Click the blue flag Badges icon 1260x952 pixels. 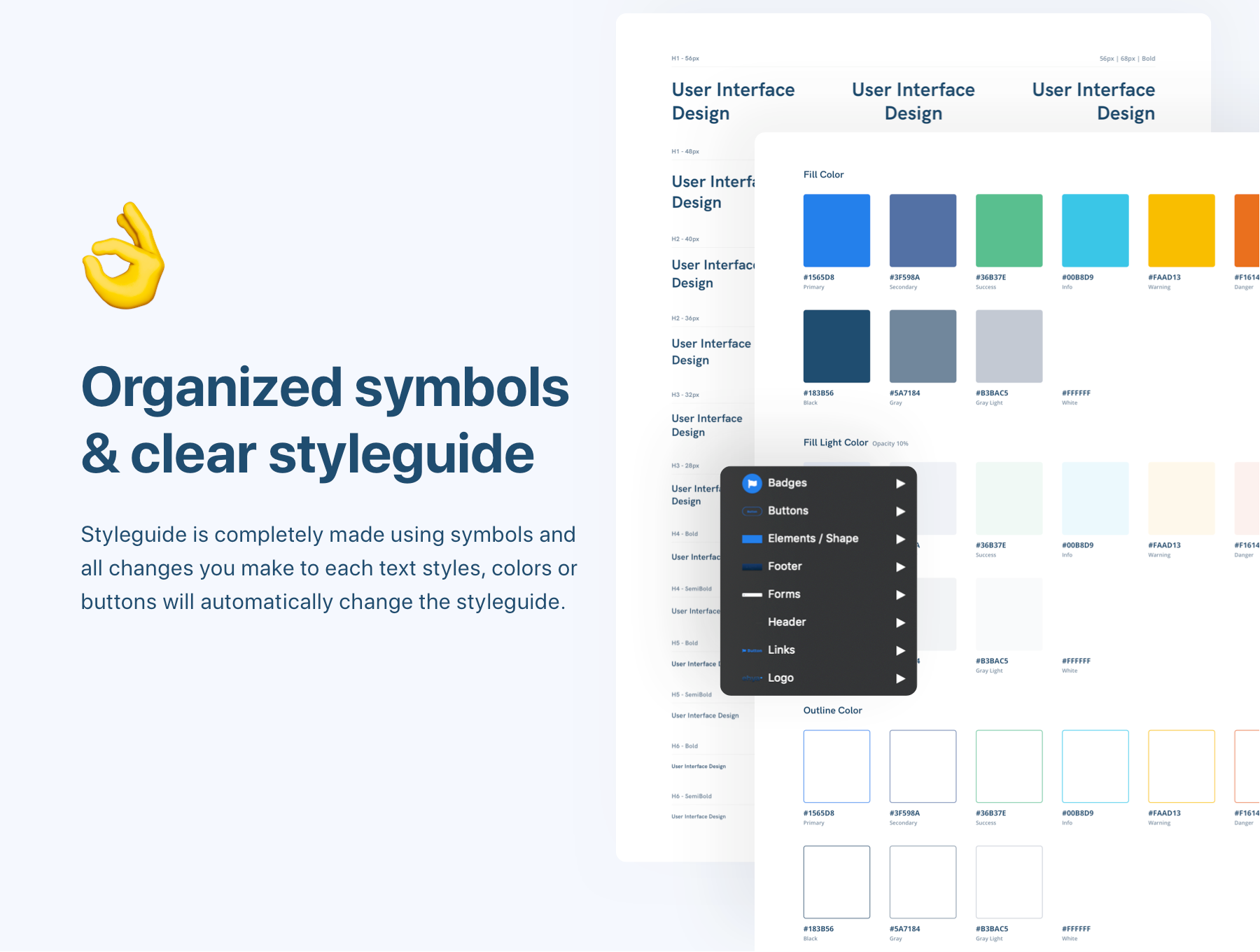coord(752,483)
